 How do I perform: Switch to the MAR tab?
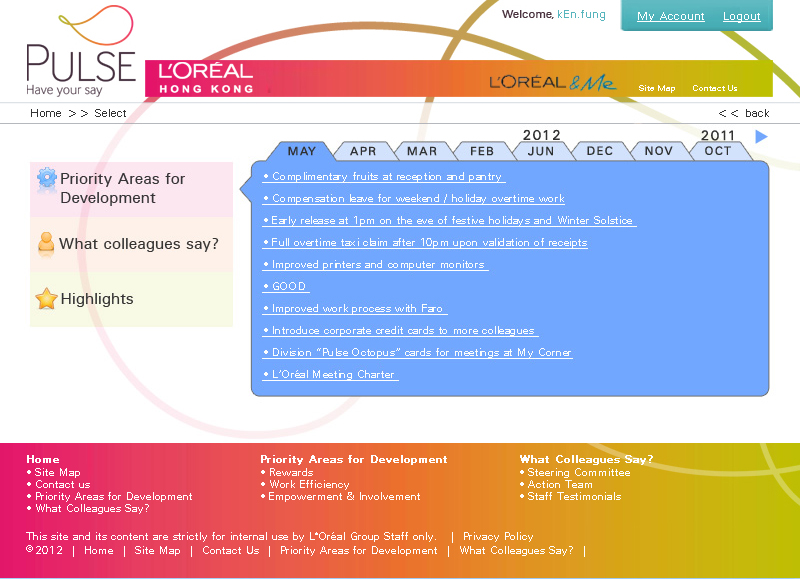[x=422, y=151]
